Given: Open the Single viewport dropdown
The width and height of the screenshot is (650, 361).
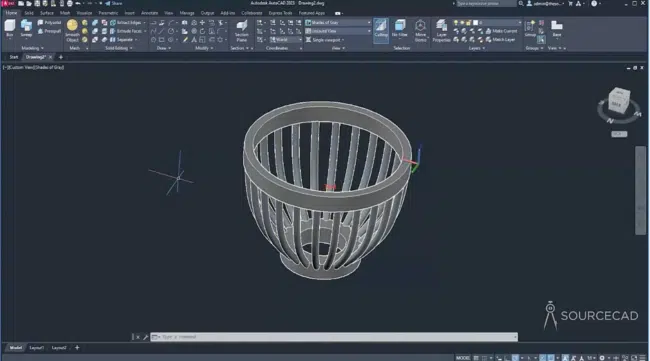Looking at the screenshot, I should [326, 40].
